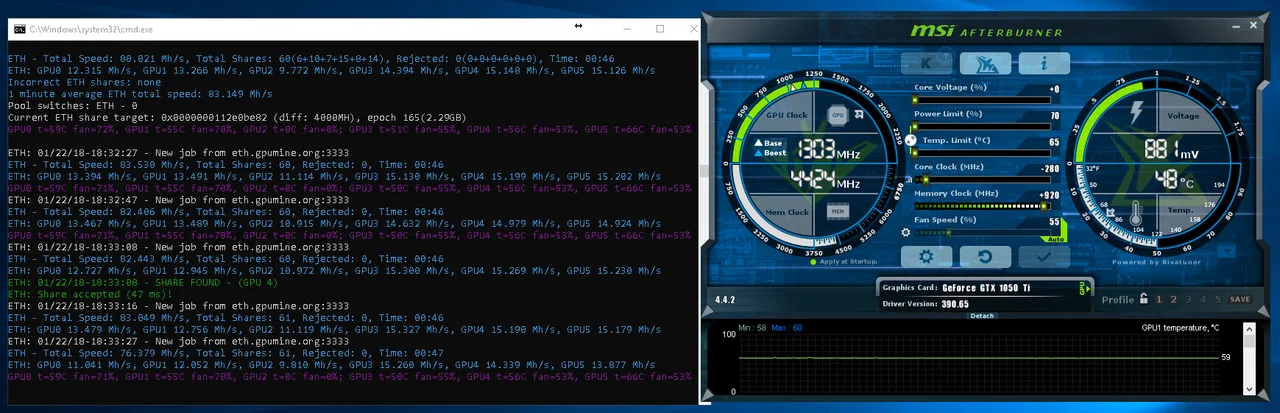Viewport: 1280px width, 413px height.
Task: Click the Temp. Limit value 65
Action: (1054, 142)
